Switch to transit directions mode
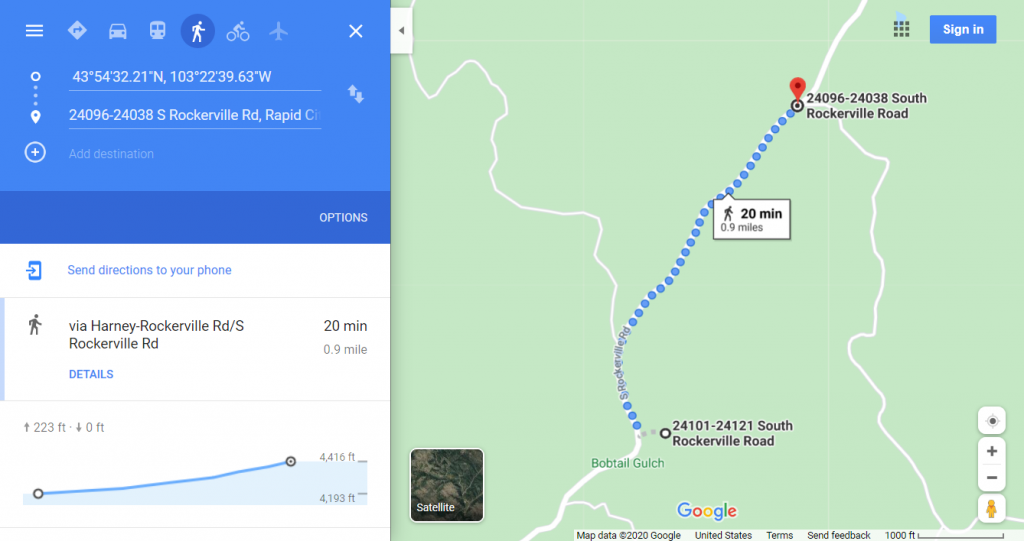The height and width of the screenshot is (541, 1024). coord(157,31)
